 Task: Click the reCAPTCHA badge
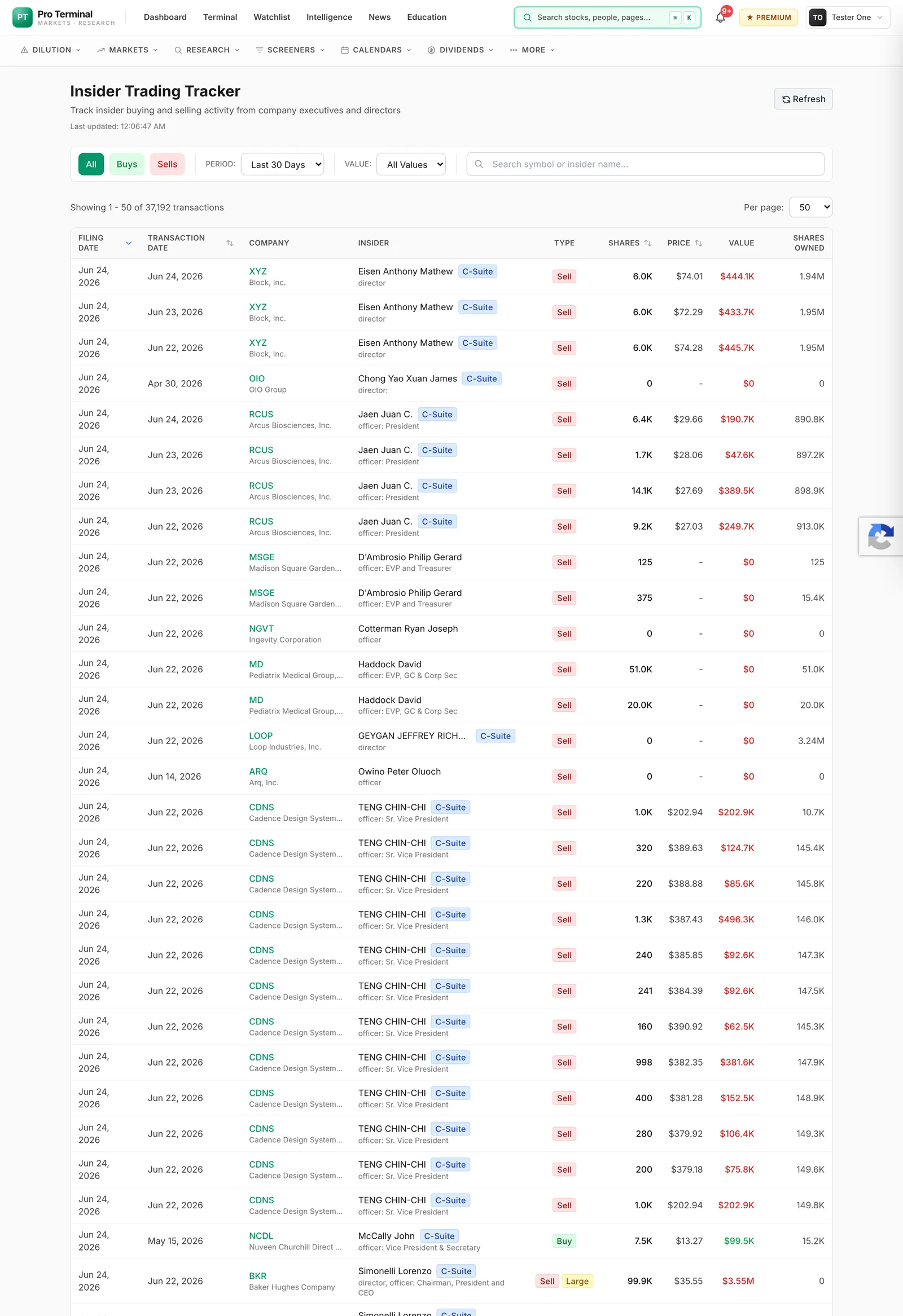pyautogui.click(x=880, y=536)
